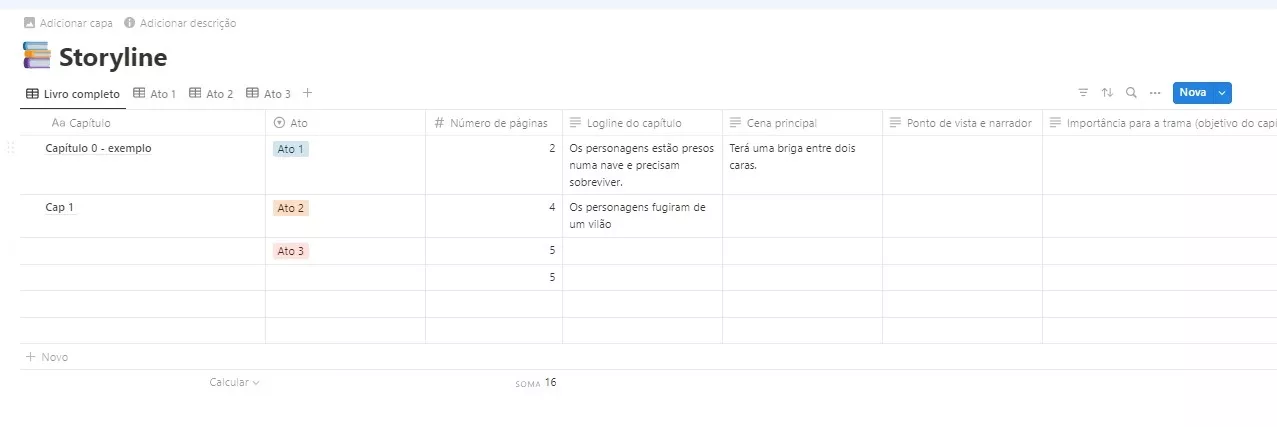Viewport: 1277px width, 427px height.
Task: Click the blue Ato 1 tag
Action: (x=291, y=149)
